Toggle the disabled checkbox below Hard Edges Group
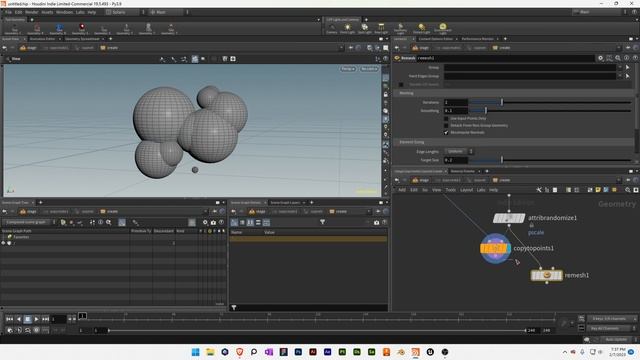Screen dimensions: 640x360 click(401, 84)
